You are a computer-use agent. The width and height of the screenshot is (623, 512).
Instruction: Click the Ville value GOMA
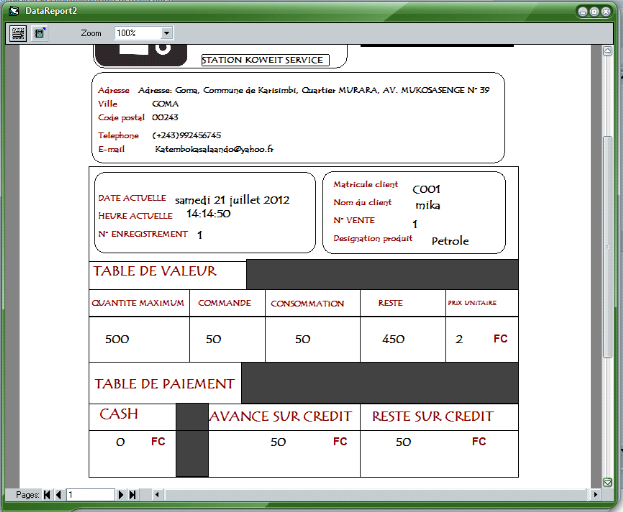pyautogui.click(x=165, y=104)
